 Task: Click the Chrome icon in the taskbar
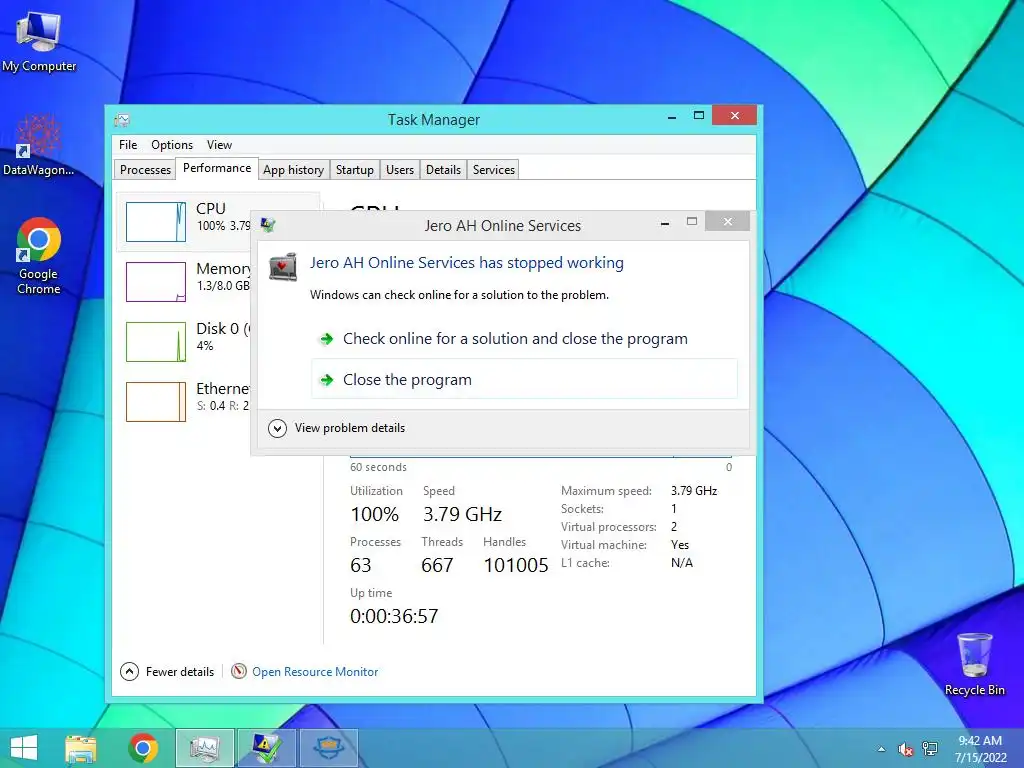143,748
